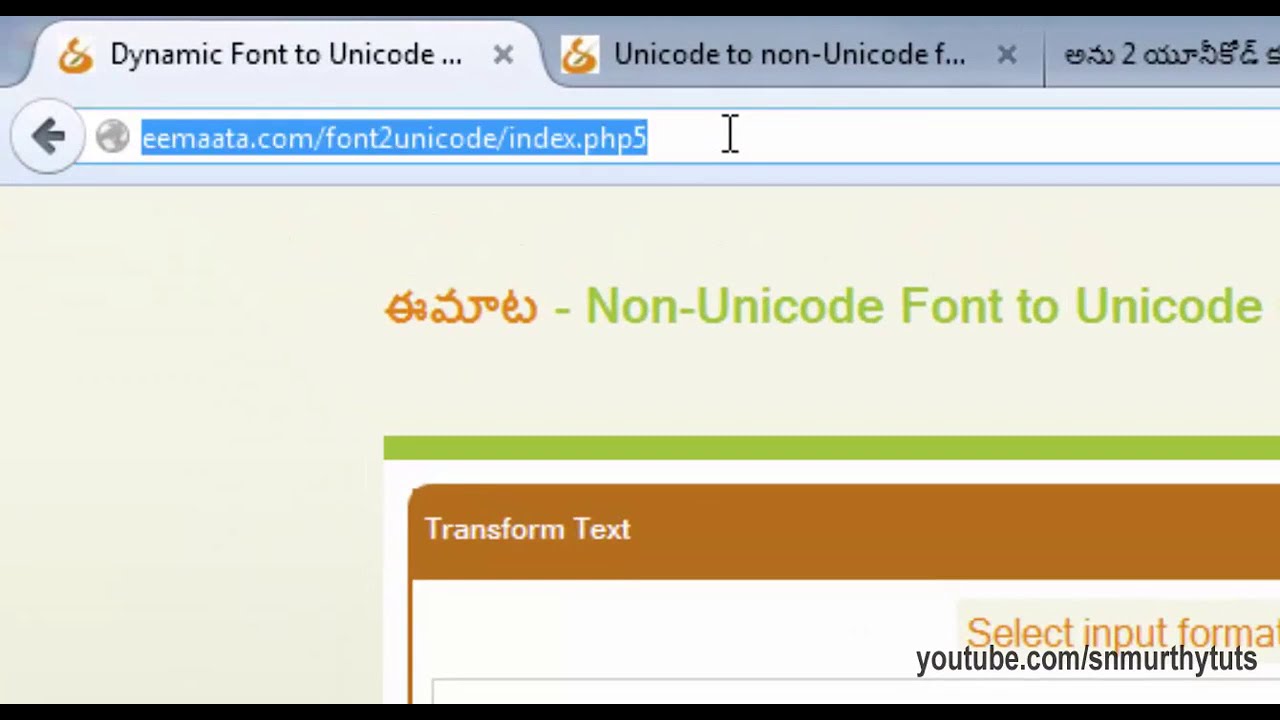Click the Telugu Eemaata logo text
1280x720 pixels.
pyautogui.click(x=461, y=306)
